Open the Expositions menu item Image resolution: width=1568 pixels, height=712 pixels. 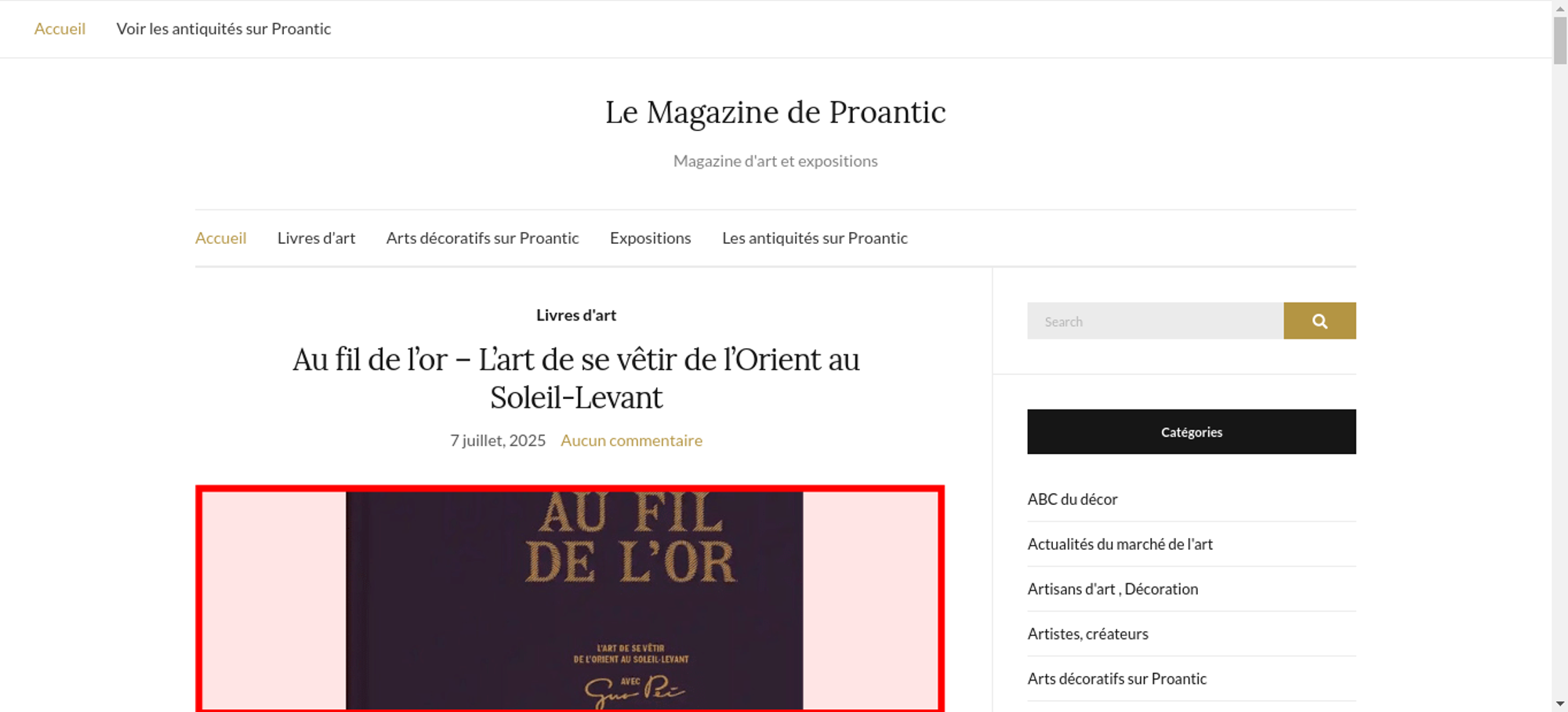click(650, 238)
